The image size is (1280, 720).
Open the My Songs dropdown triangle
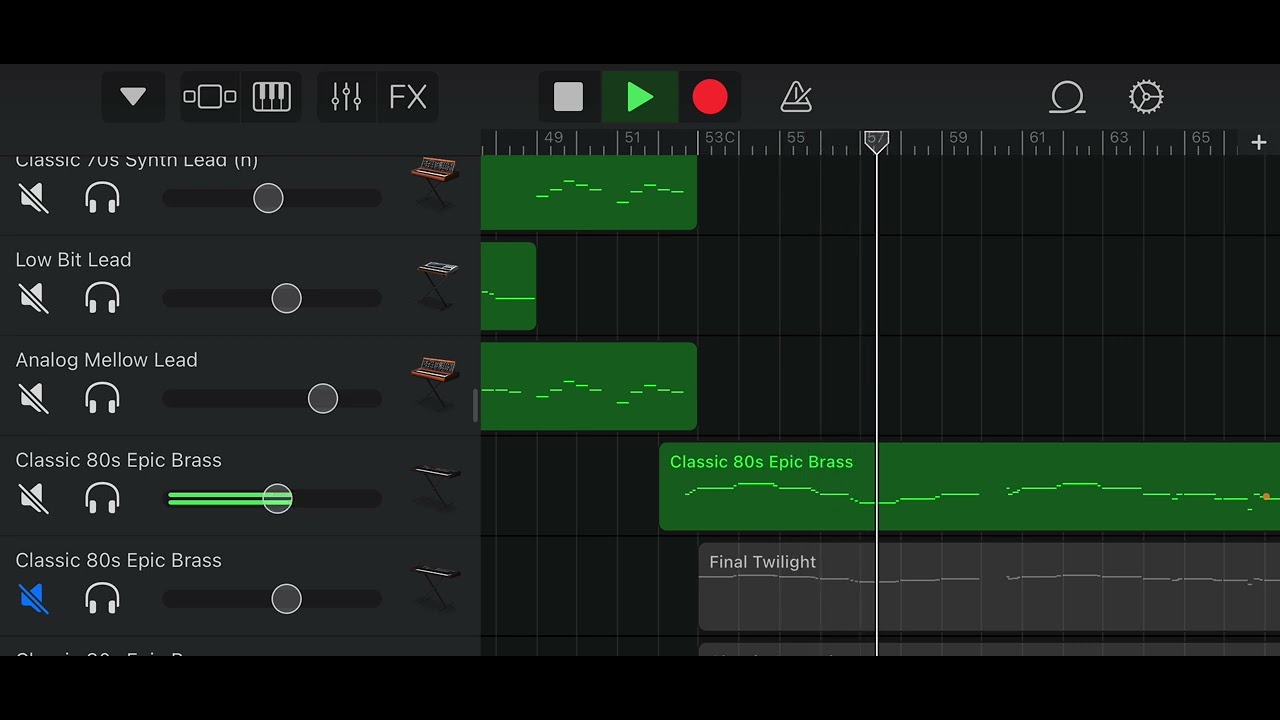133,97
